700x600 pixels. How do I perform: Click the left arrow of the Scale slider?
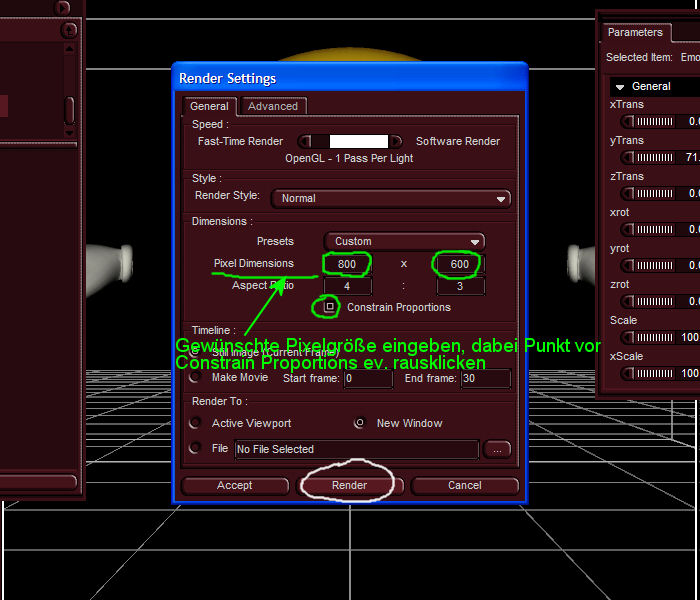pyautogui.click(x=628, y=337)
